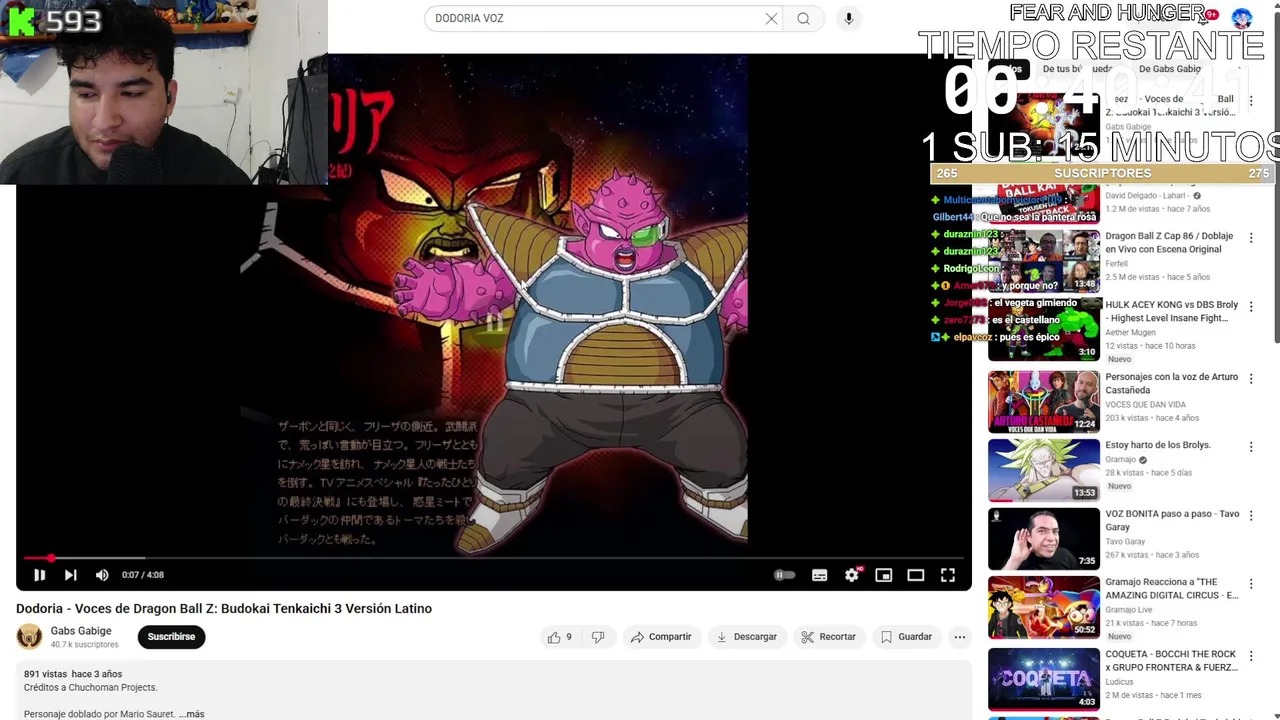1280x720 pixels.
Task: Enable theater mode view
Action: point(915,575)
